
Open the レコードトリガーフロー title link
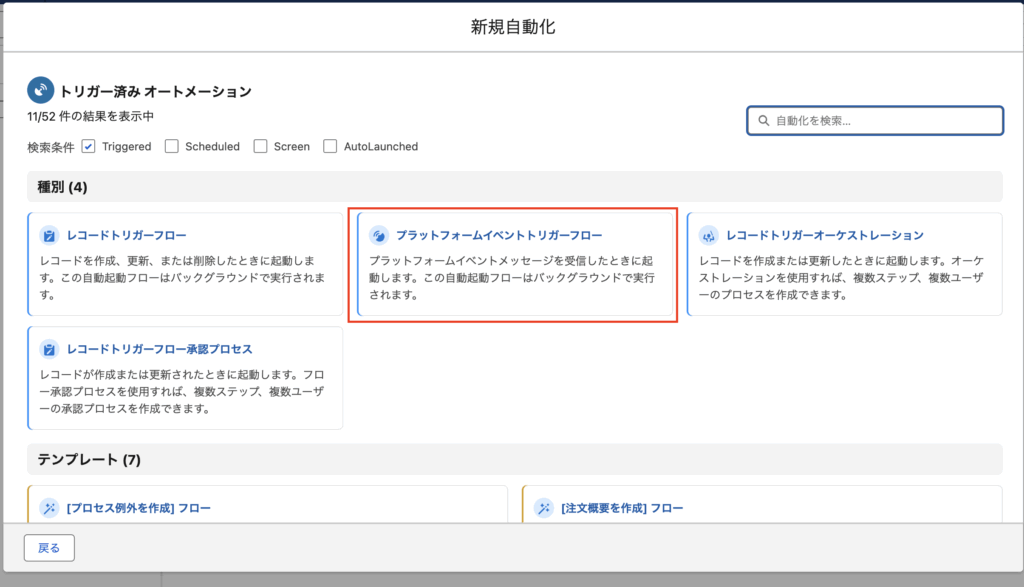pos(127,236)
